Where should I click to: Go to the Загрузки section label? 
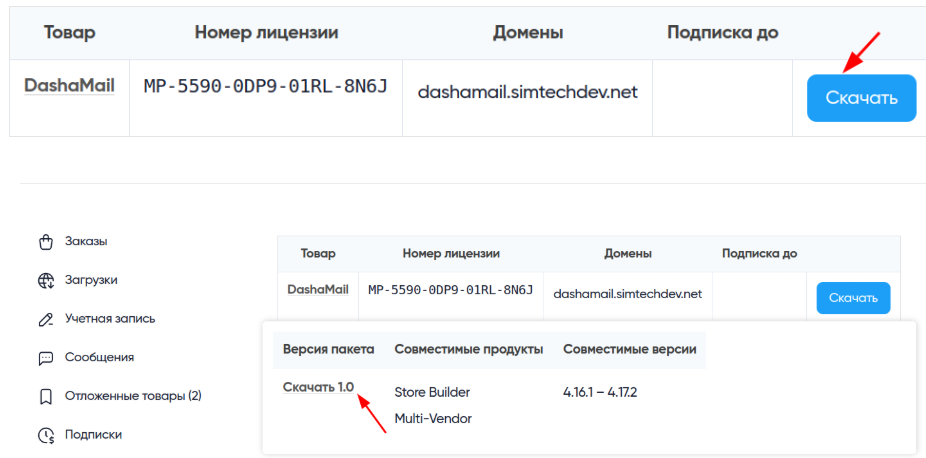pos(91,280)
